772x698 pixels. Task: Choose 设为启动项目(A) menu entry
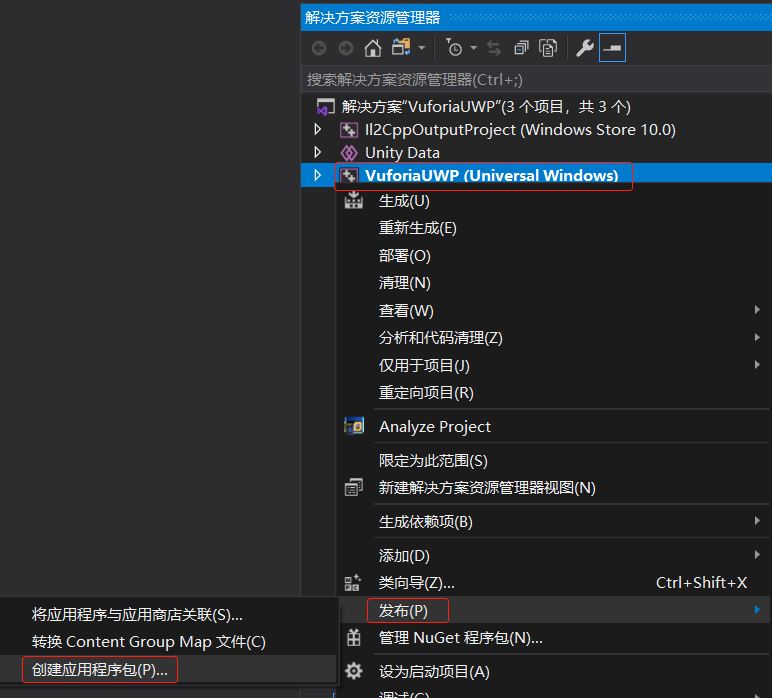[x=553, y=671]
